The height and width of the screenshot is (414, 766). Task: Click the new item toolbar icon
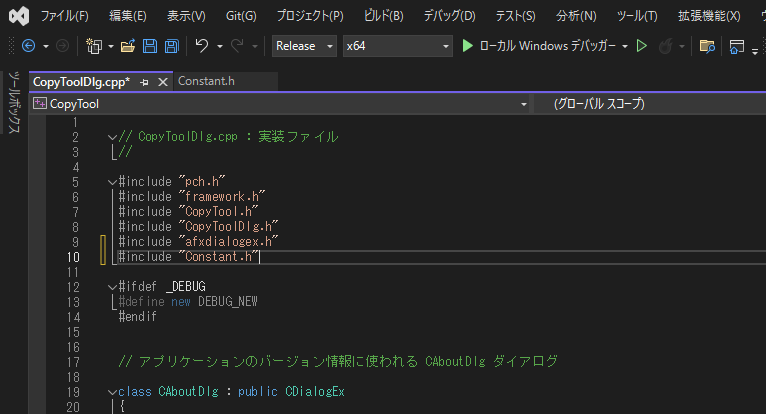point(95,46)
